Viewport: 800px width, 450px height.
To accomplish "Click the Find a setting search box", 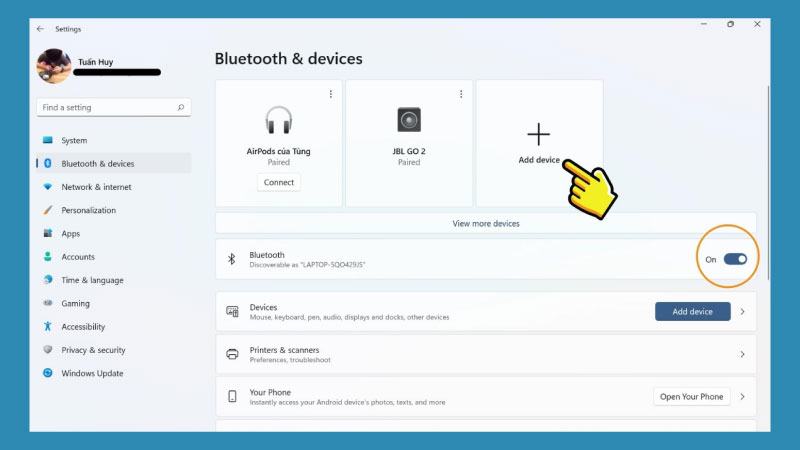I will pos(114,107).
